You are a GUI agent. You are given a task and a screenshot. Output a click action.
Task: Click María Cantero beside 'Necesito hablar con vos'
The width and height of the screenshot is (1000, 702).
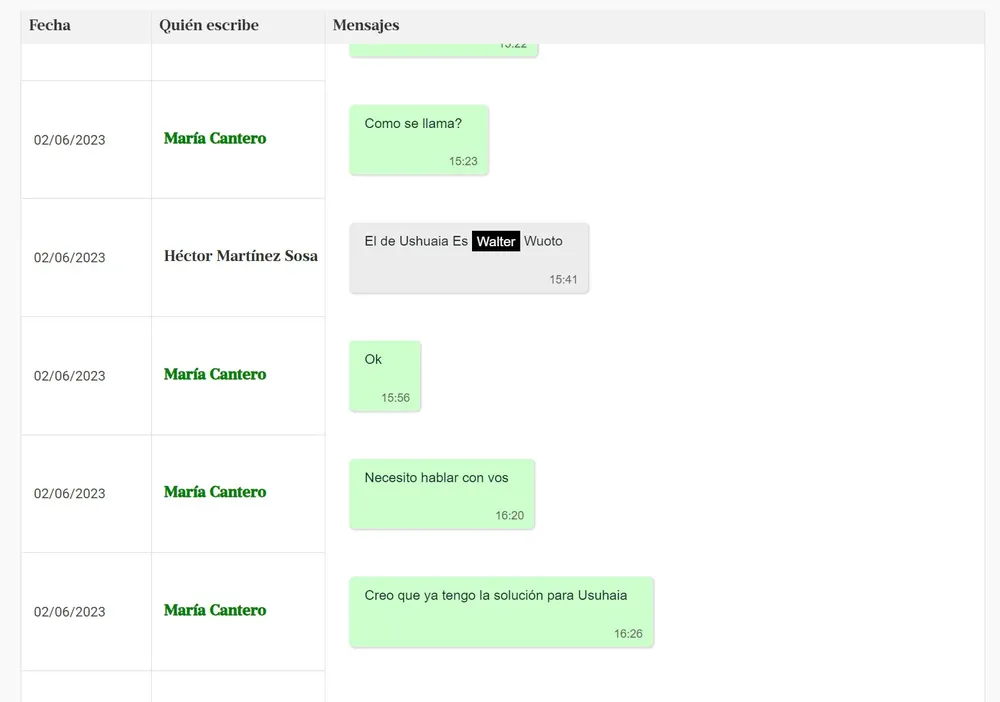(x=215, y=492)
